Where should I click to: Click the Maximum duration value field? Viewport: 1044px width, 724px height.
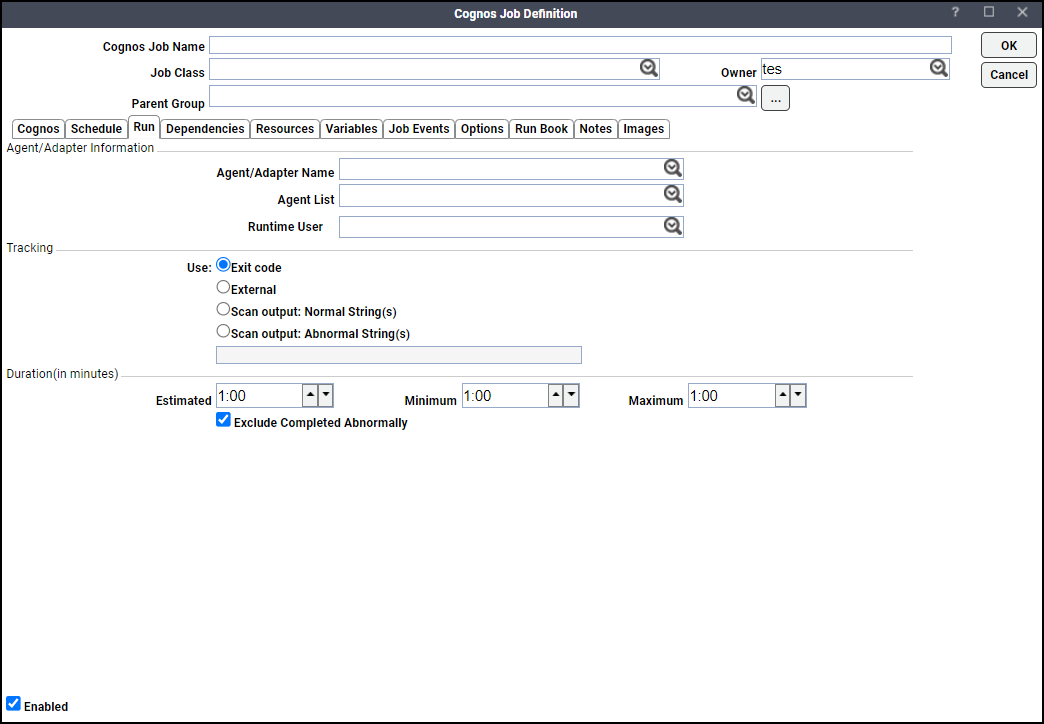coord(732,396)
